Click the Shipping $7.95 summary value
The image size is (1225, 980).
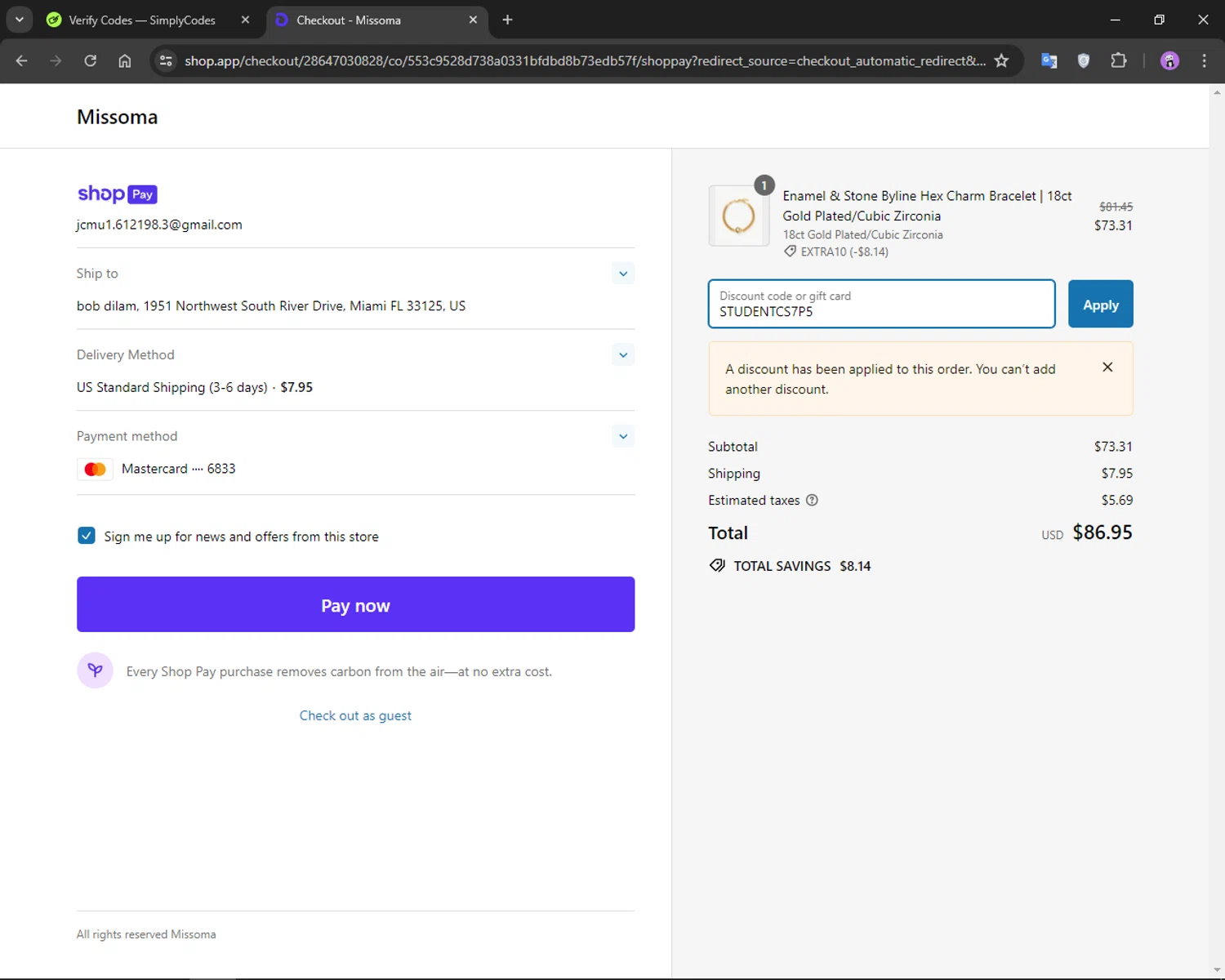pyautogui.click(x=1116, y=474)
